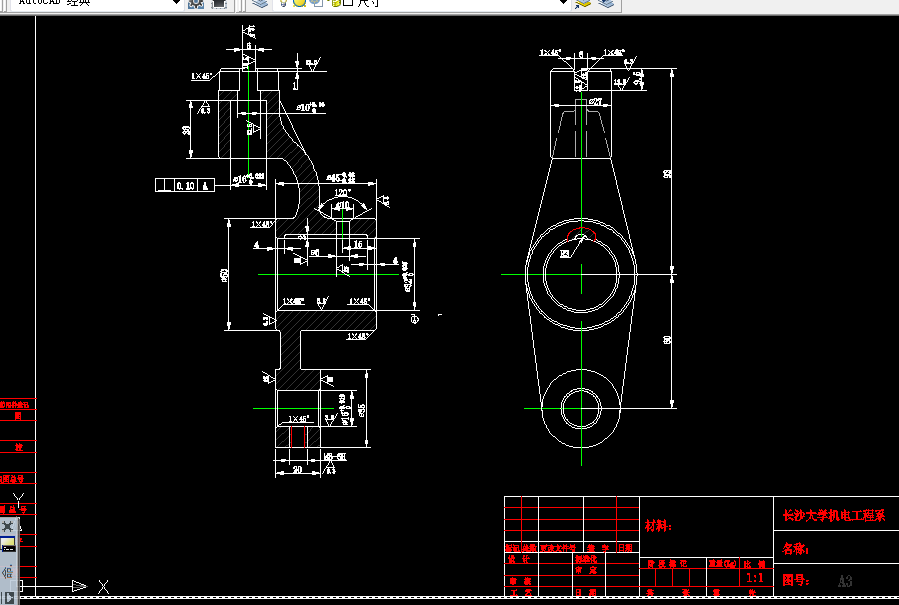
Task: Select the 16 dimension text in the section view
Action: point(358,244)
